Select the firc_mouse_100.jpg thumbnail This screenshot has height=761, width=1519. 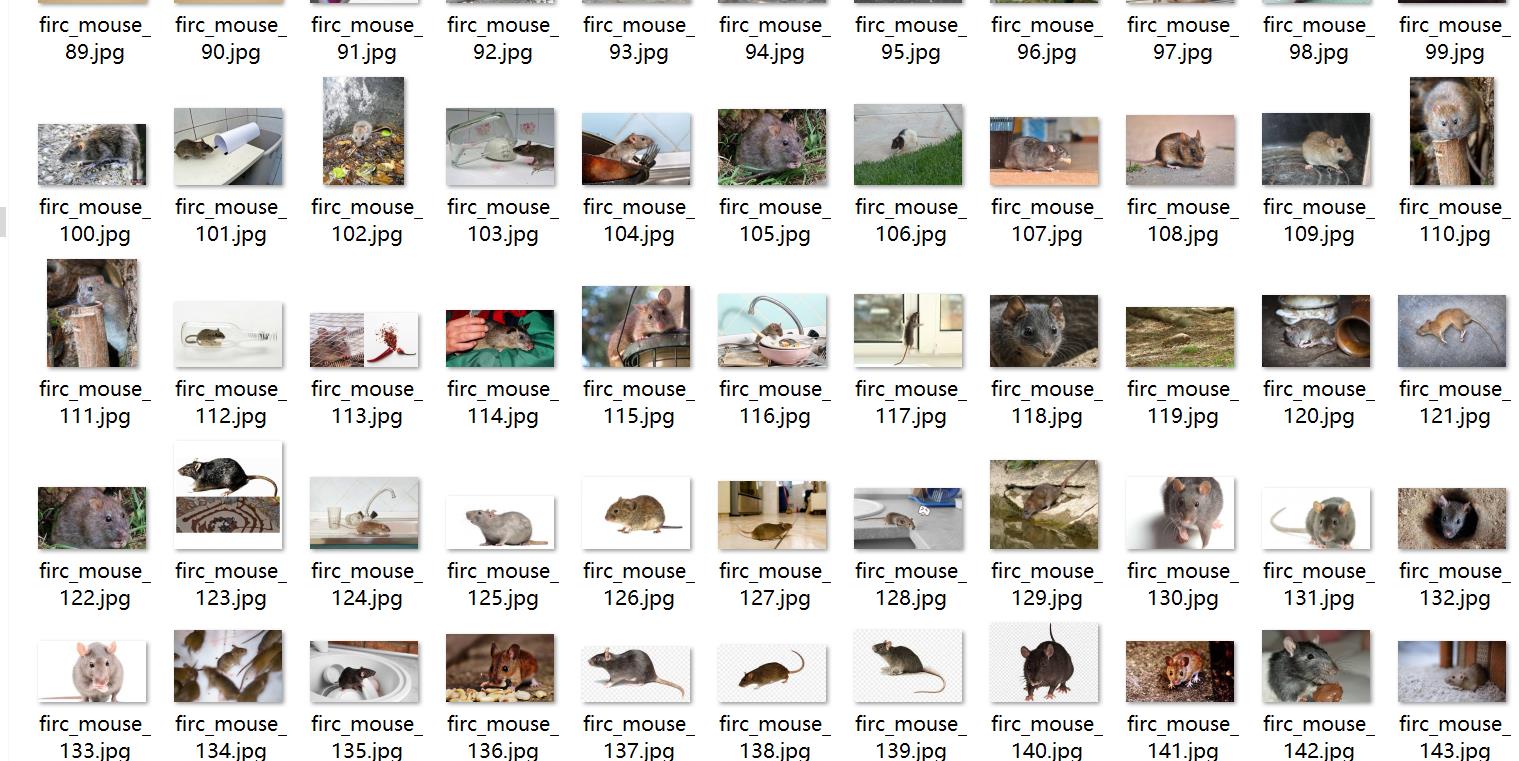(92, 154)
